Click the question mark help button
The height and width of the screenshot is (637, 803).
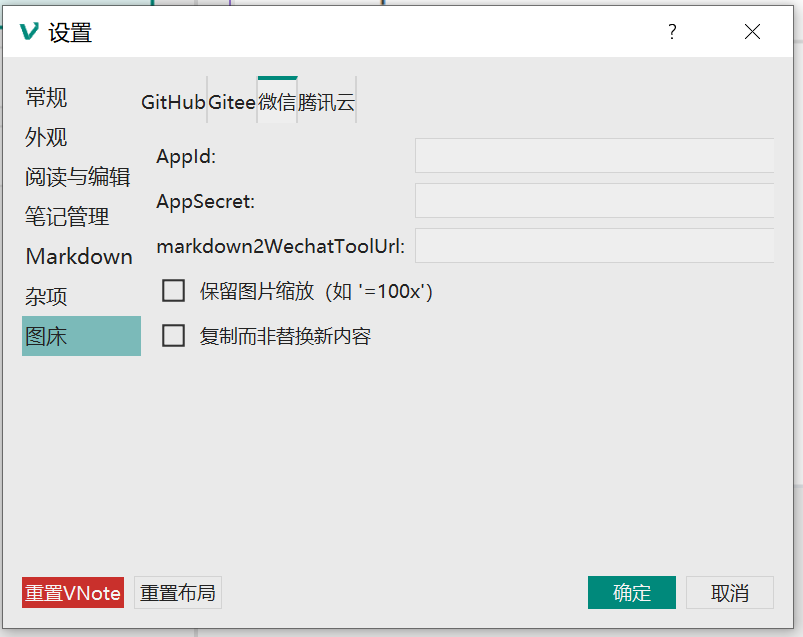point(672,32)
